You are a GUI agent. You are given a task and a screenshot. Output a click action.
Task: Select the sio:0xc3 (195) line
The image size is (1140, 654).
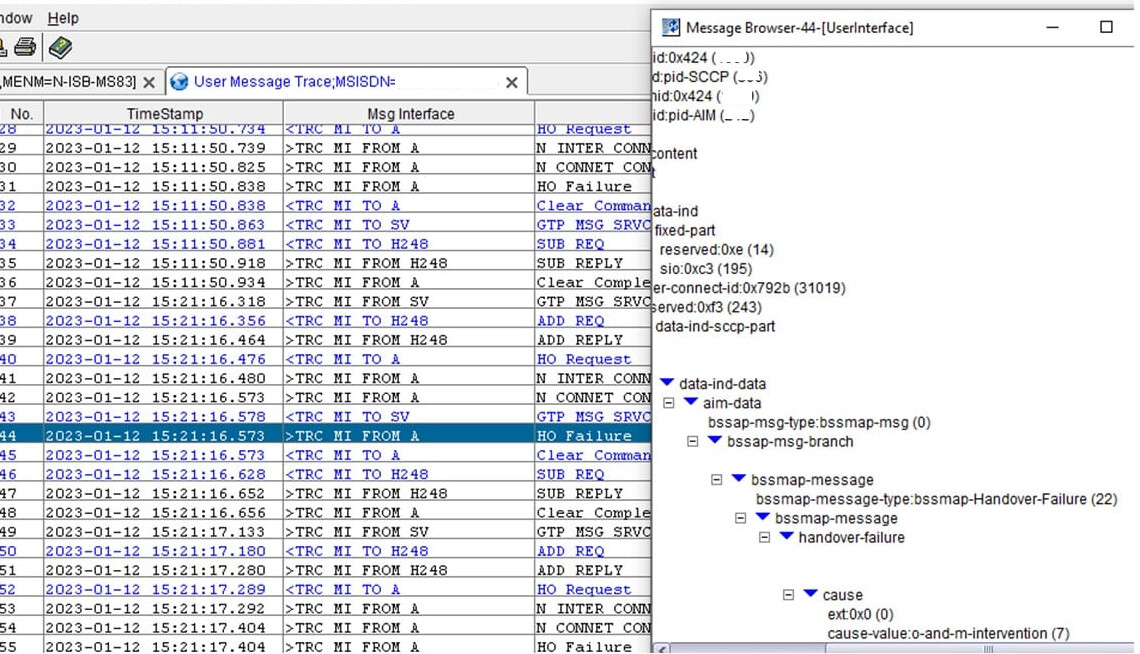coord(706,269)
